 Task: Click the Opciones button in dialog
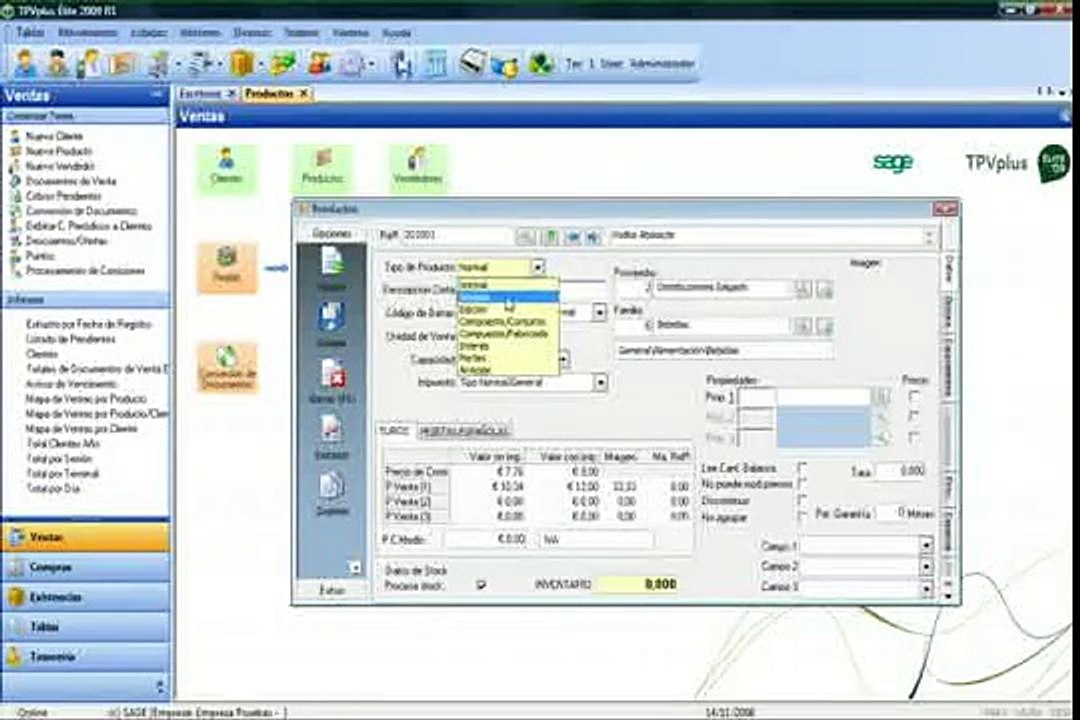(332, 234)
